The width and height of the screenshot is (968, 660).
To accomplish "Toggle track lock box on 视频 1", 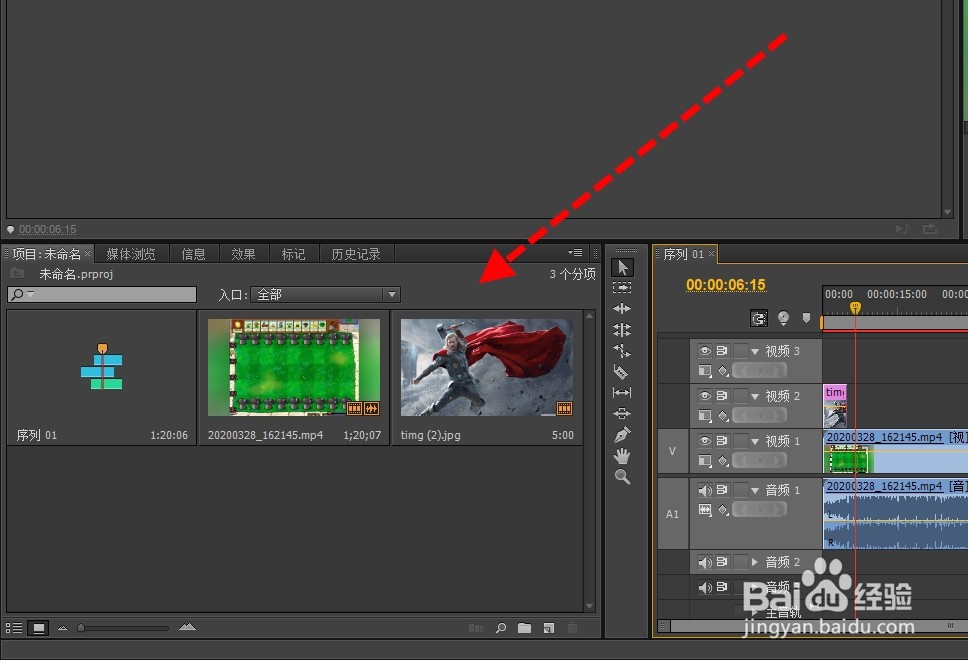I will tap(740, 441).
